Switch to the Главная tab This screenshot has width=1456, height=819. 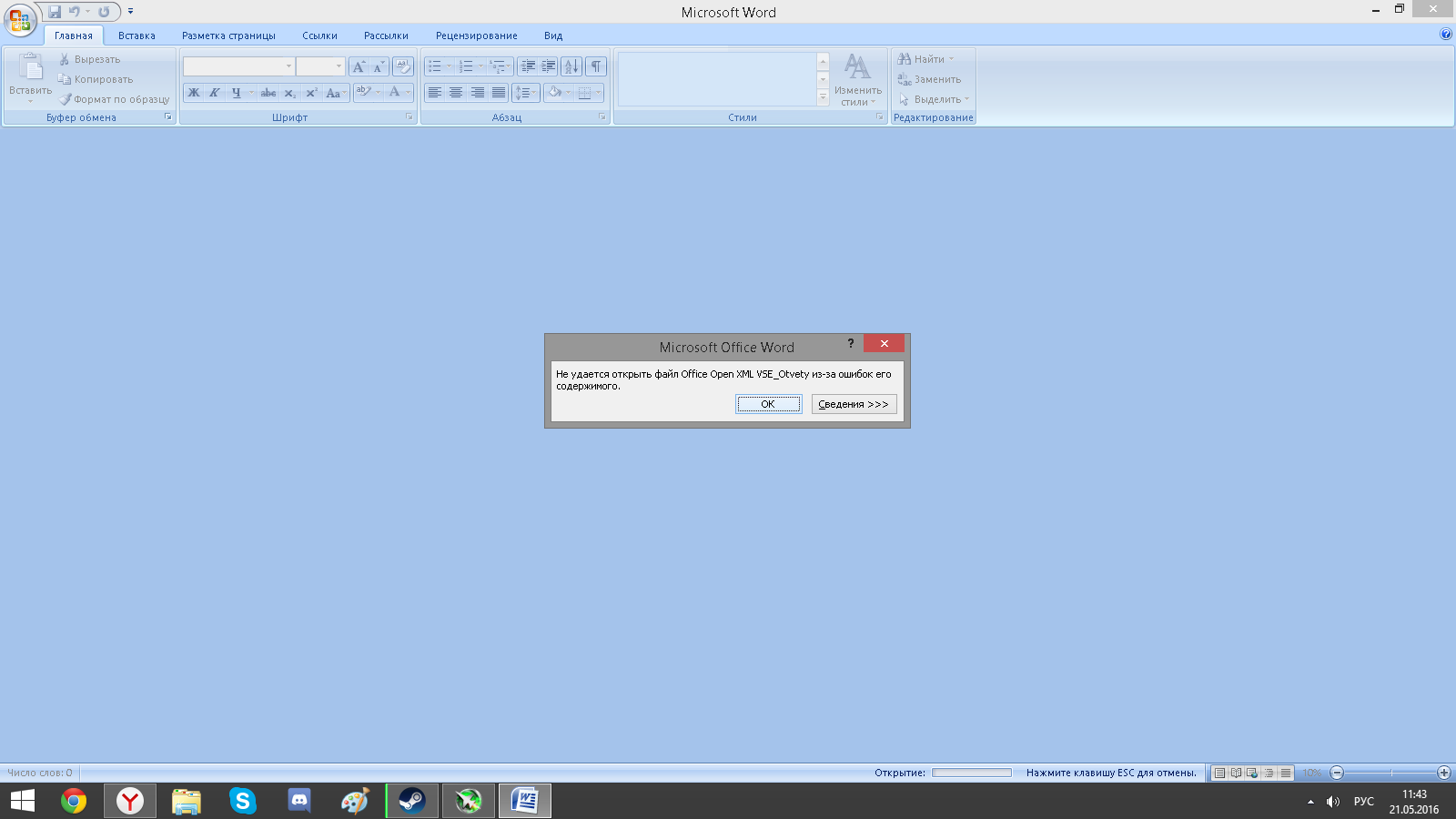(x=74, y=35)
